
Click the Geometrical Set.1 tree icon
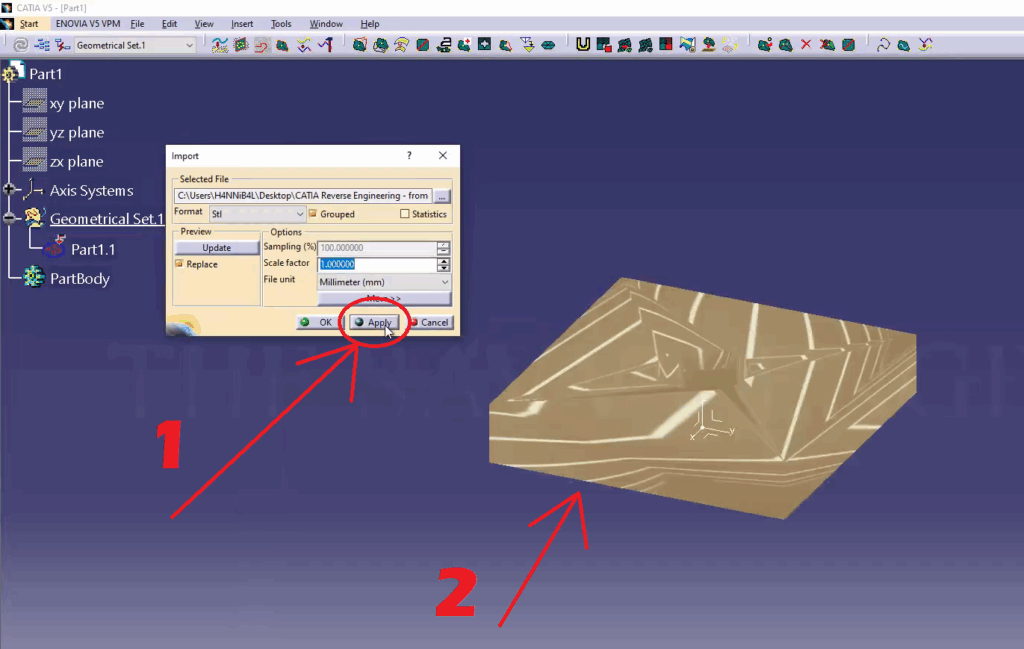(34, 218)
